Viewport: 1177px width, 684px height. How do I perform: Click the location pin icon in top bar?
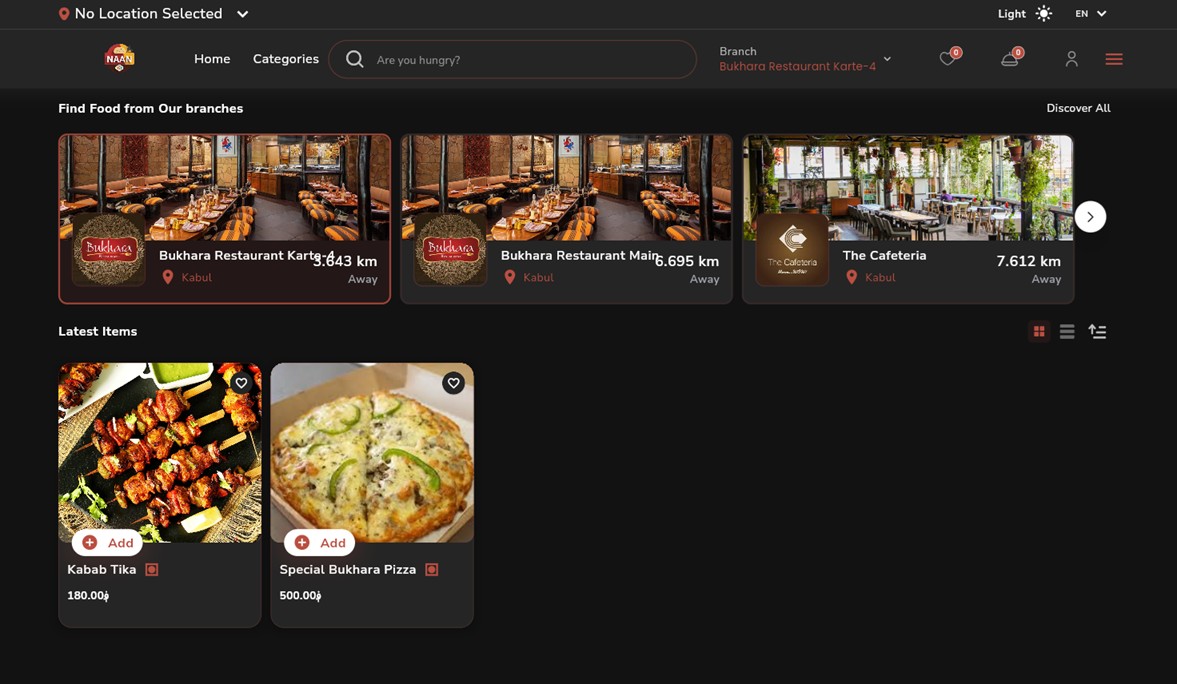[64, 14]
